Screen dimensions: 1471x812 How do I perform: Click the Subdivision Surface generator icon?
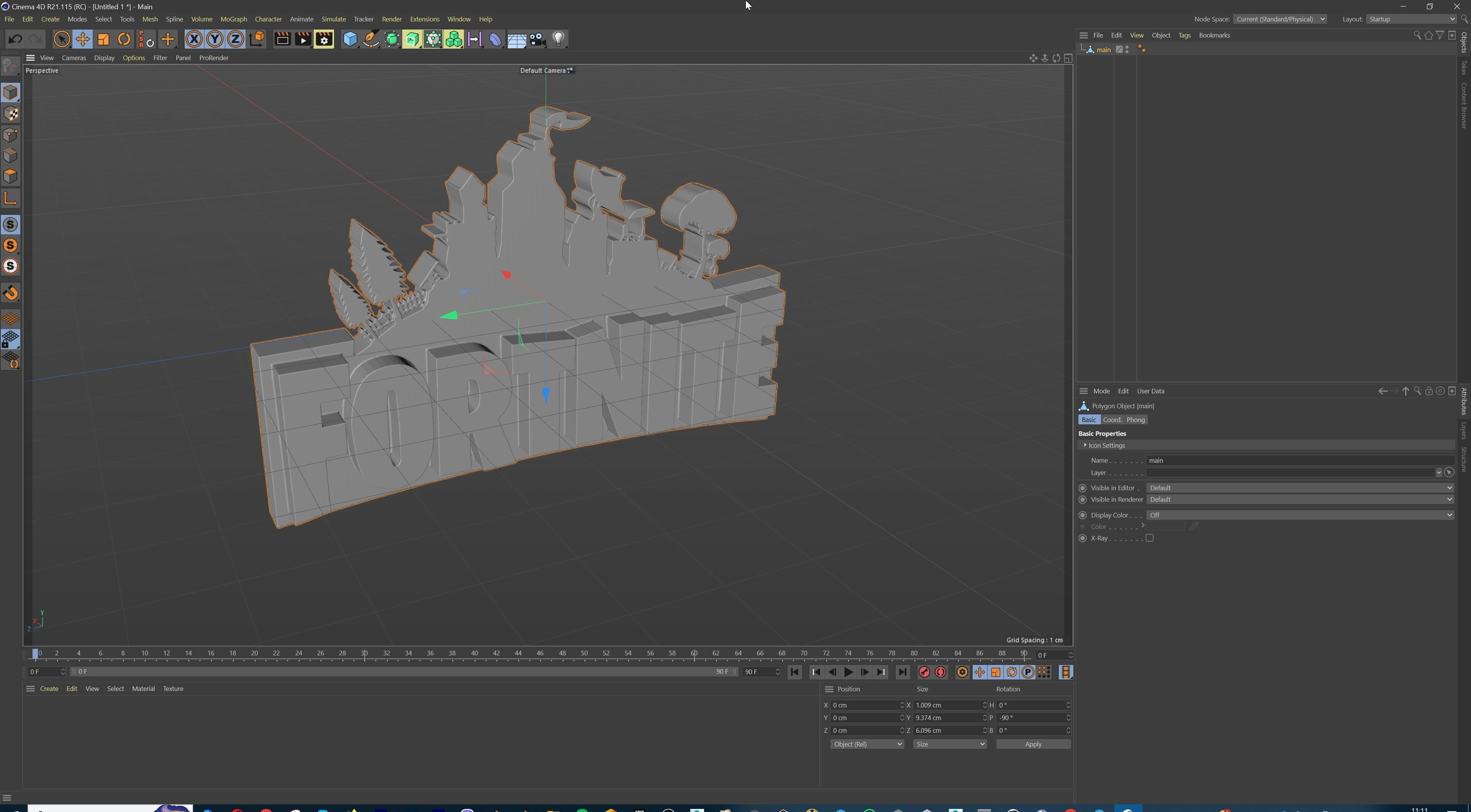(392, 39)
